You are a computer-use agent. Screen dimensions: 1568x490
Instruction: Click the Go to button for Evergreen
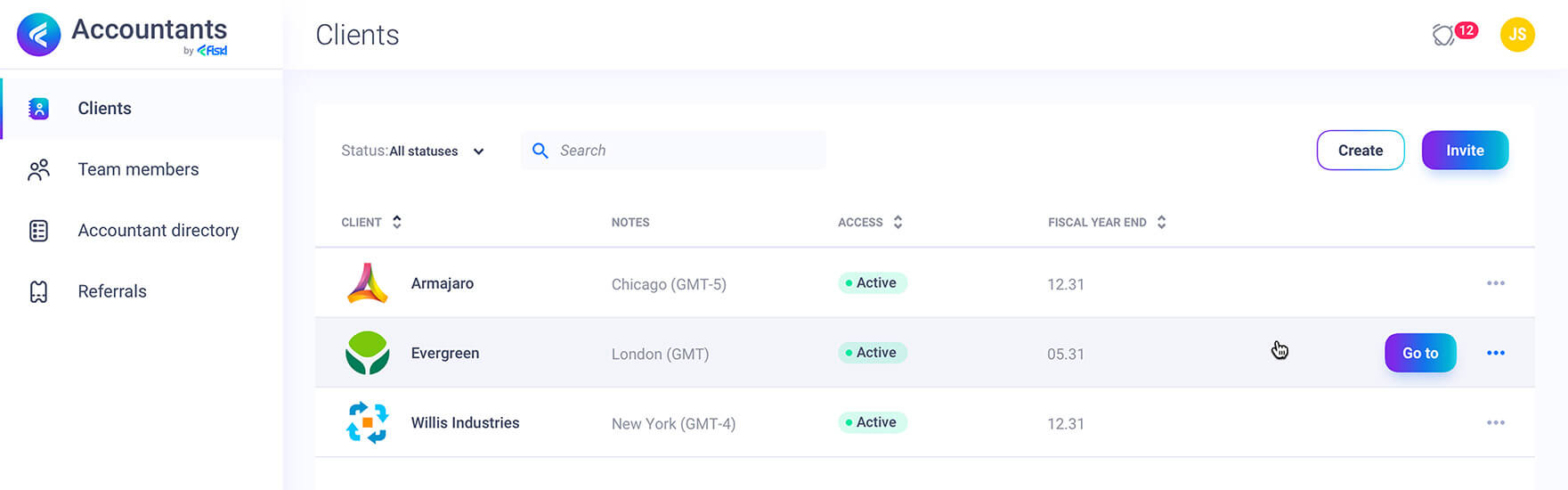click(1420, 353)
